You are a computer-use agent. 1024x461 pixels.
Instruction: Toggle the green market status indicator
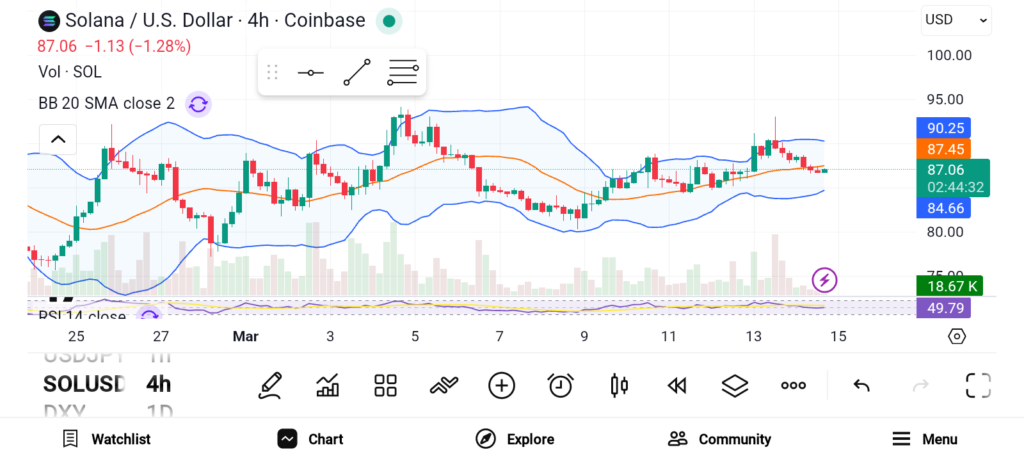[x=389, y=21]
